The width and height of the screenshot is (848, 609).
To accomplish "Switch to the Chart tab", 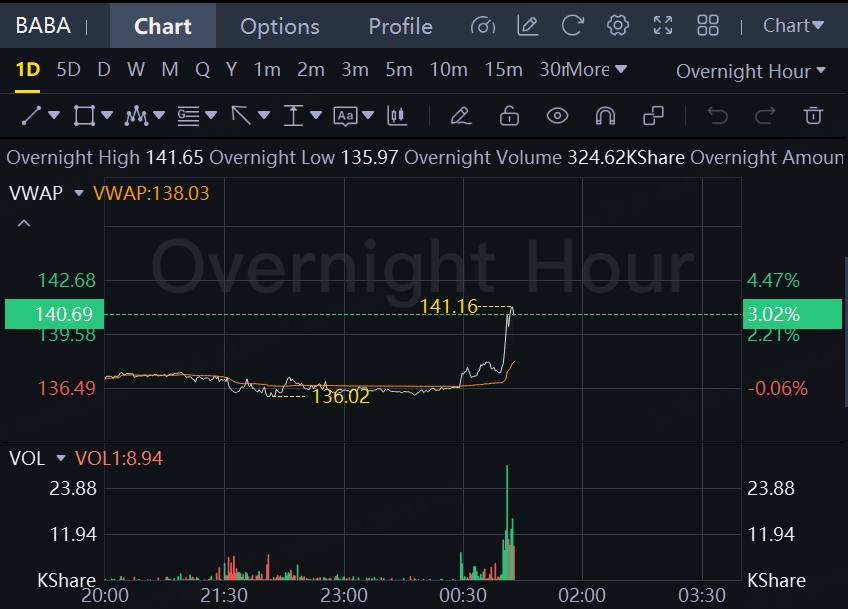I will (163, 26).
